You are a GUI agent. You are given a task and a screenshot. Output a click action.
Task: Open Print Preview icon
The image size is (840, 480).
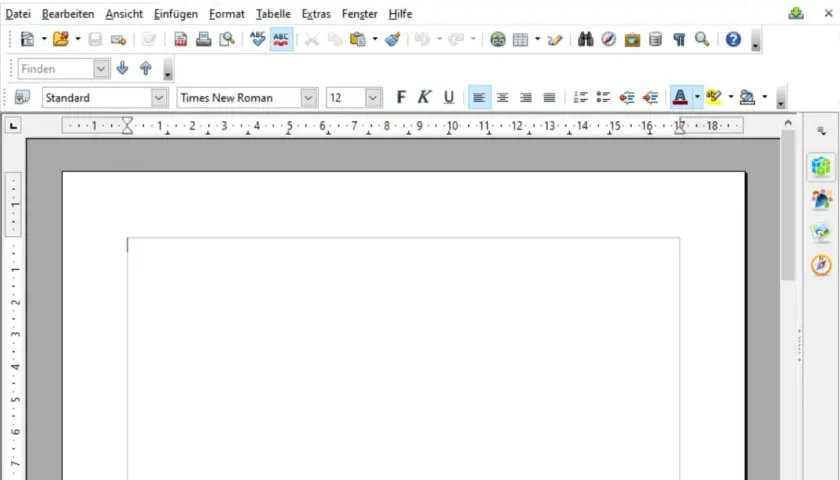tap(227, 39)
